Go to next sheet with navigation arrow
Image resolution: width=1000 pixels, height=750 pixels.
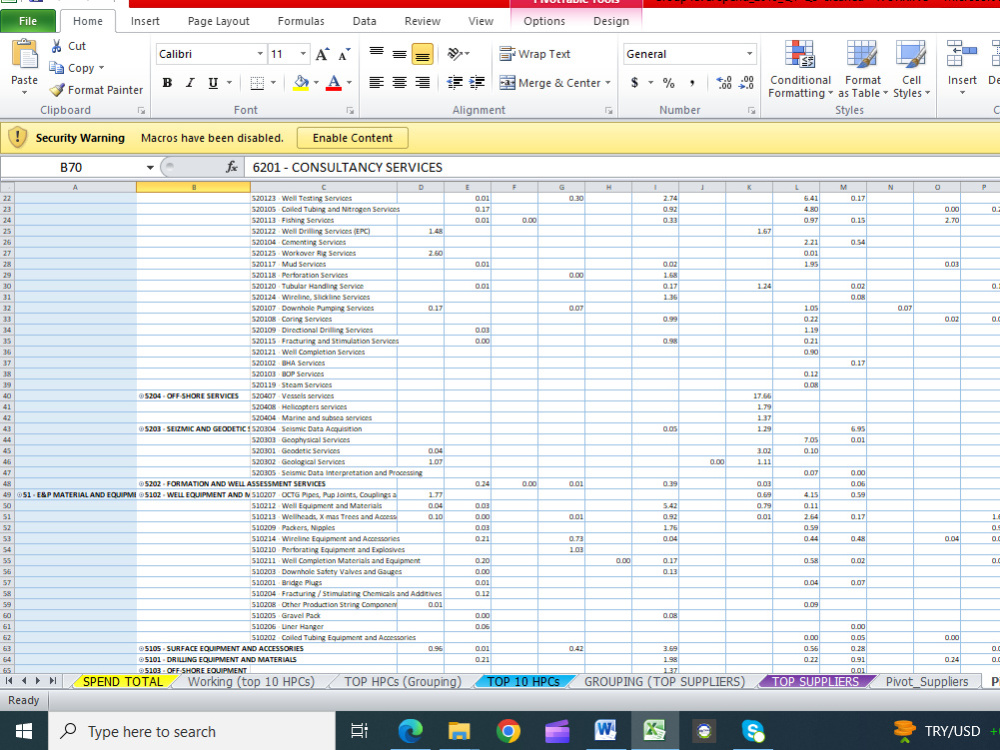point(38,681)
